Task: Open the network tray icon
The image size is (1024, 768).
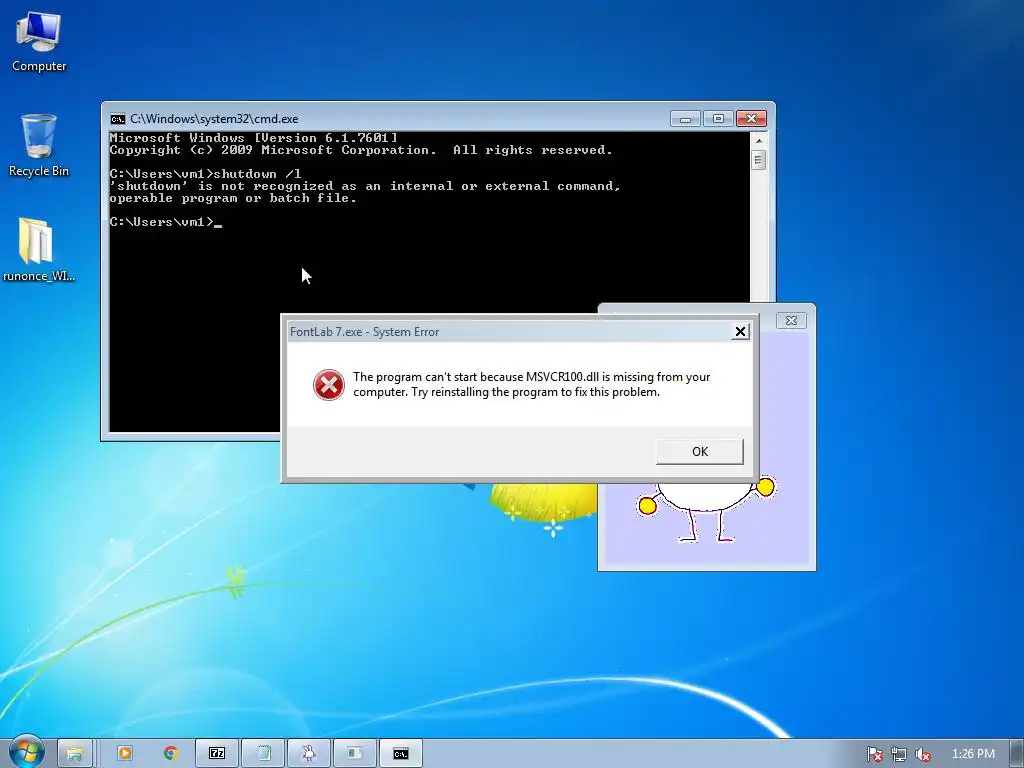Action: click(899, 754)
